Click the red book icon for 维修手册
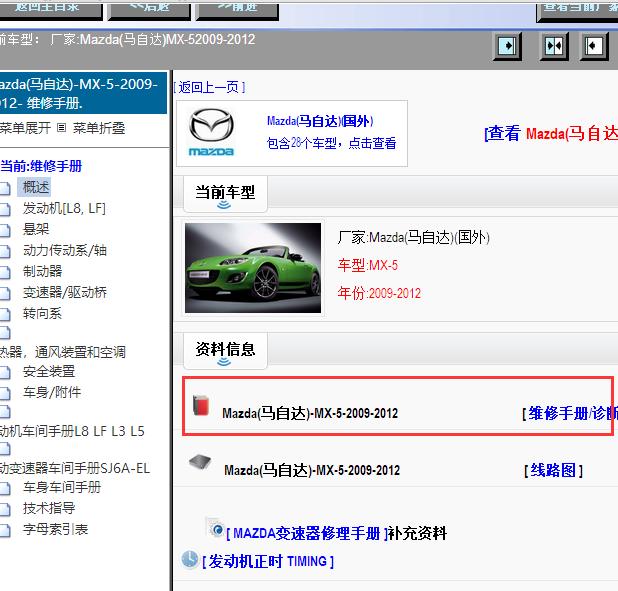 pos(201,405)
